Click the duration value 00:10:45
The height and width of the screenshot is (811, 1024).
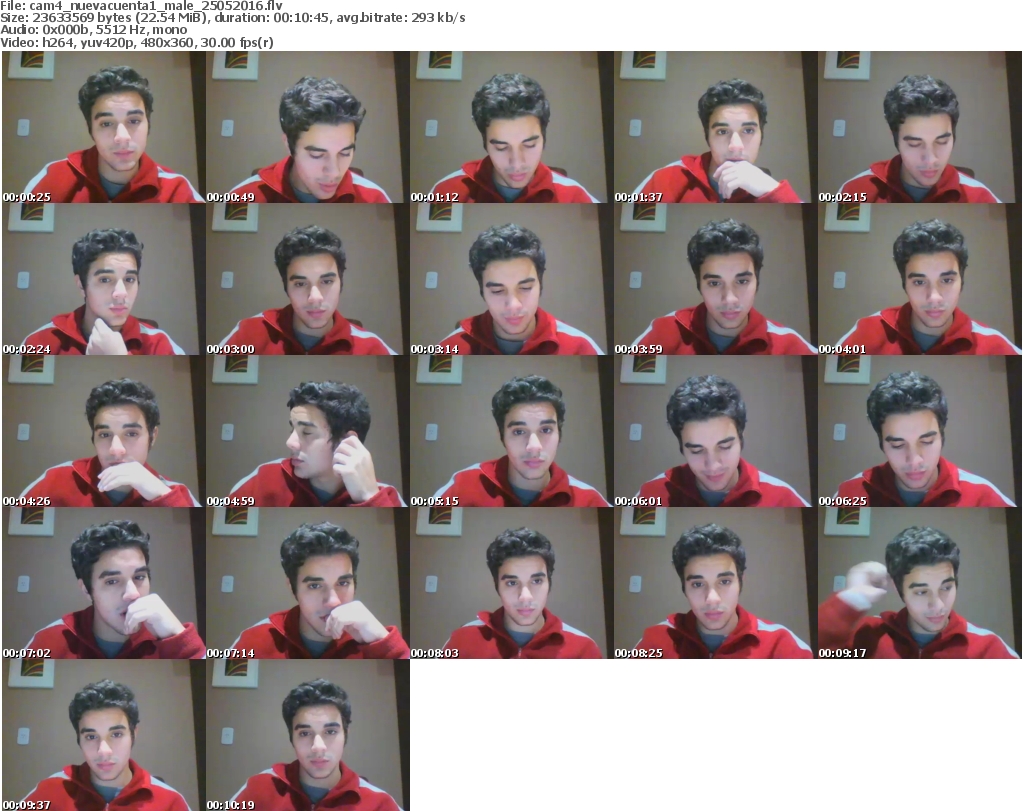pos(303,18)
